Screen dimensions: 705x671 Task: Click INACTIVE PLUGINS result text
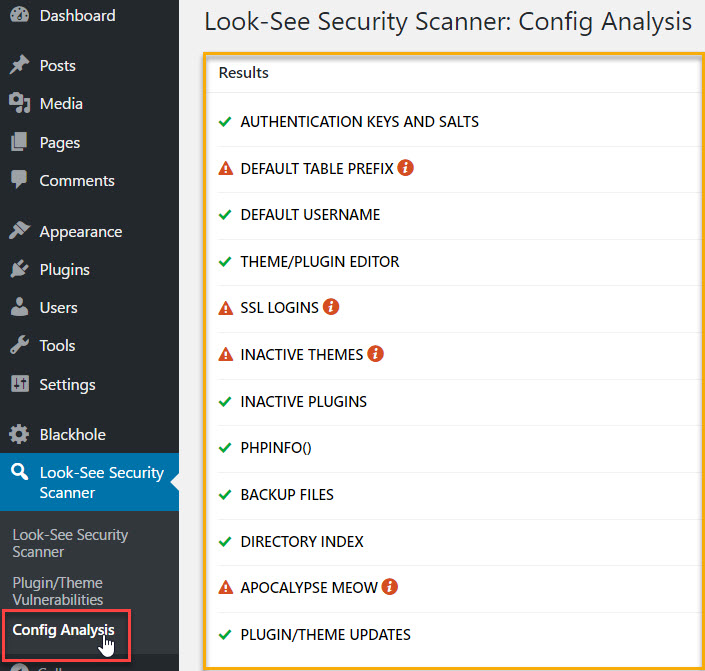click(x=303, y=401)
